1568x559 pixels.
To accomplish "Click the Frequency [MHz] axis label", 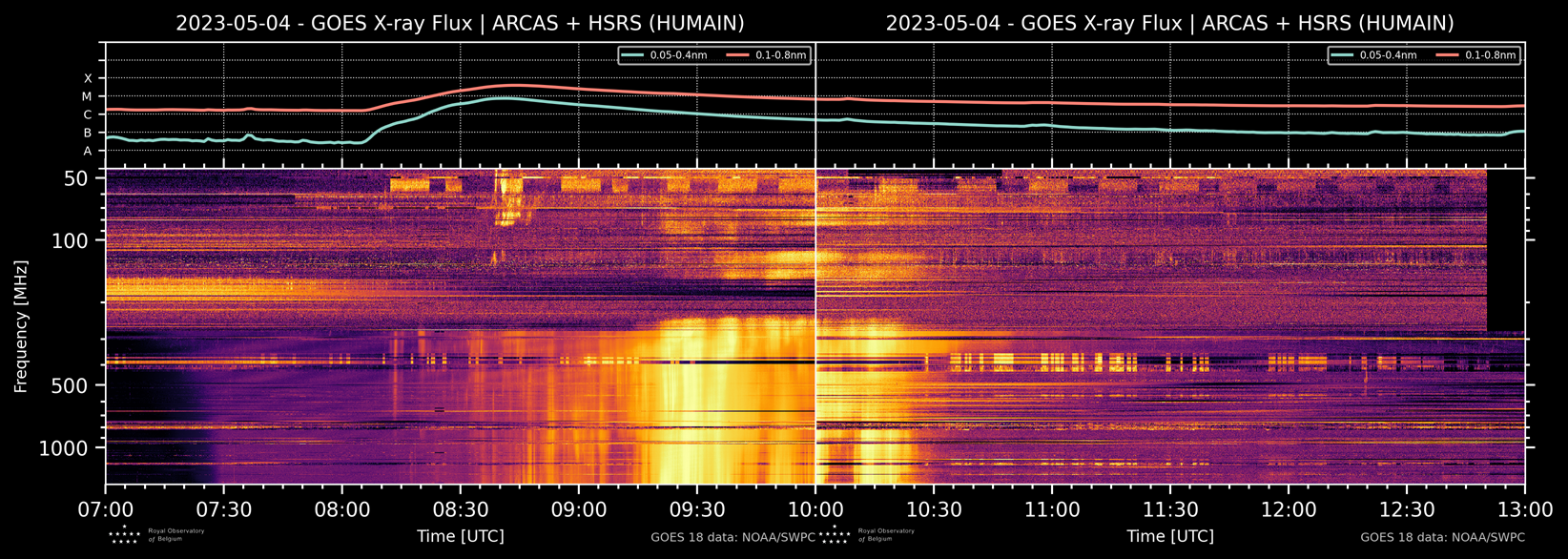I will tap(20, 325).
